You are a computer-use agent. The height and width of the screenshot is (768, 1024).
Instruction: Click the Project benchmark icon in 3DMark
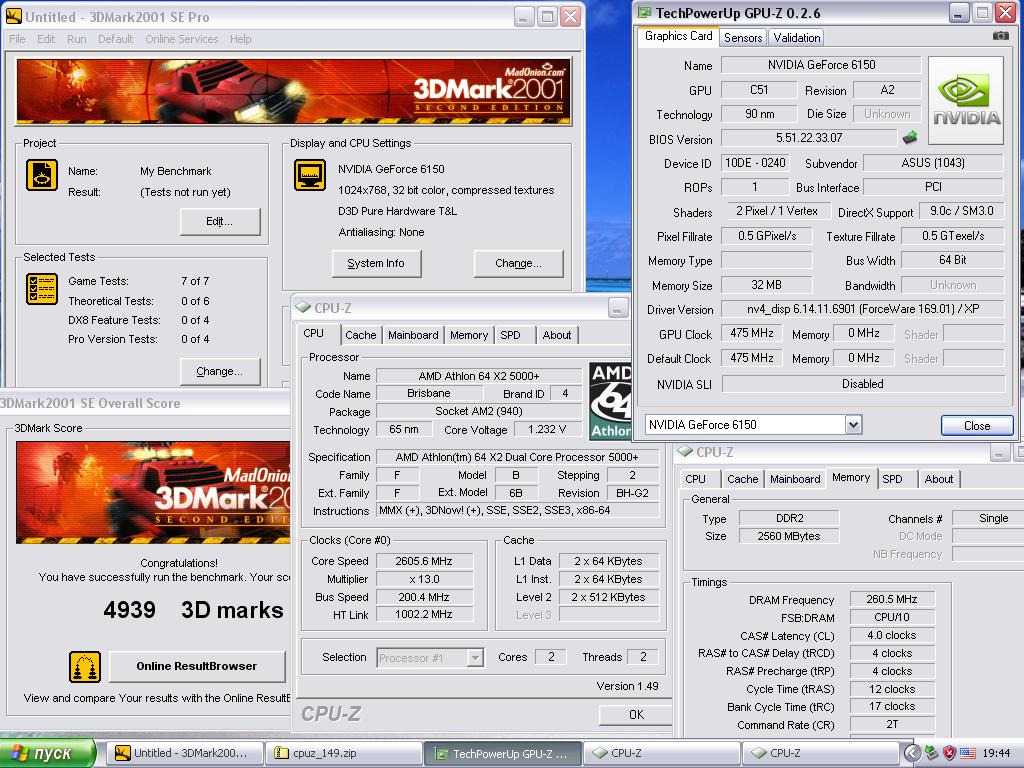point(42,175)
